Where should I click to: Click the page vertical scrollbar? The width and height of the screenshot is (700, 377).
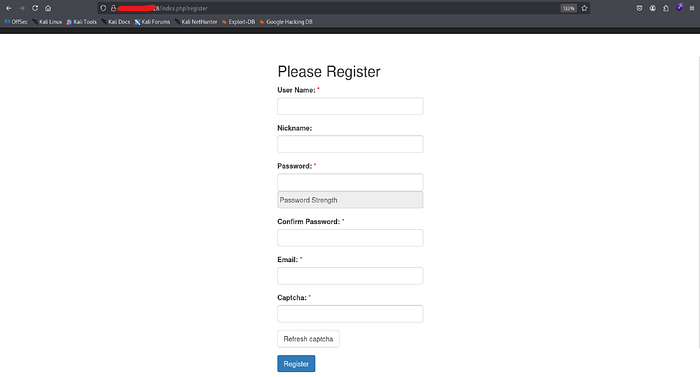click(698, 201)
